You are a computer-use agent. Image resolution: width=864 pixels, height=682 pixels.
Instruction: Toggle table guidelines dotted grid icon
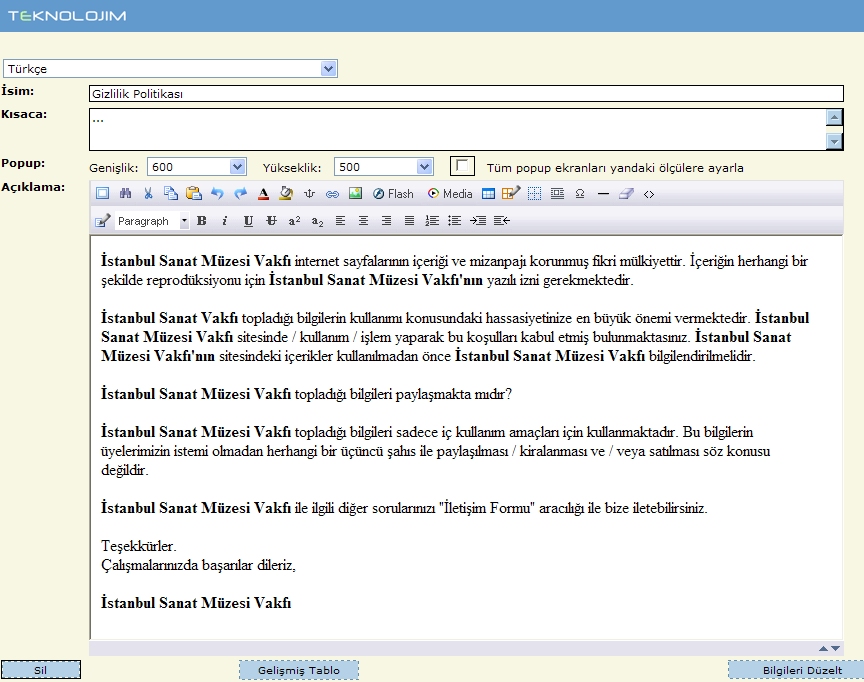(534, 193)
